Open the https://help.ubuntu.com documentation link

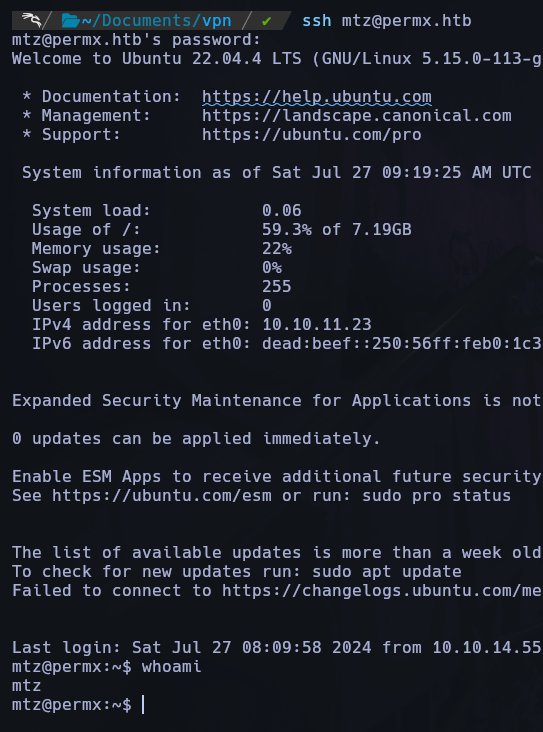pyautogui.click(x=317, y=97)
